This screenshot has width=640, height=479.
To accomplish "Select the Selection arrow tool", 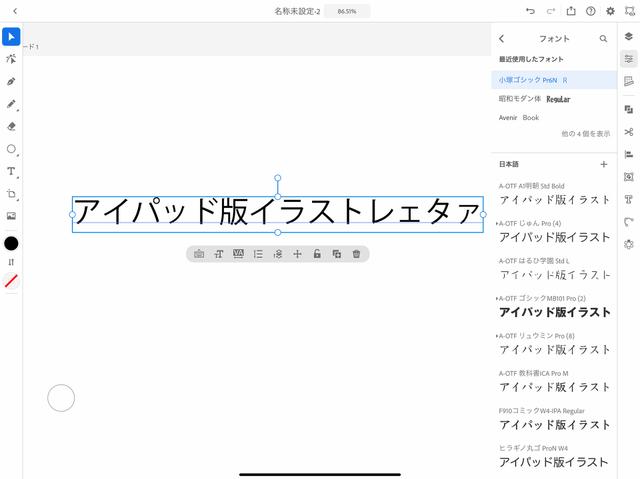I will (x=11, y=37).
